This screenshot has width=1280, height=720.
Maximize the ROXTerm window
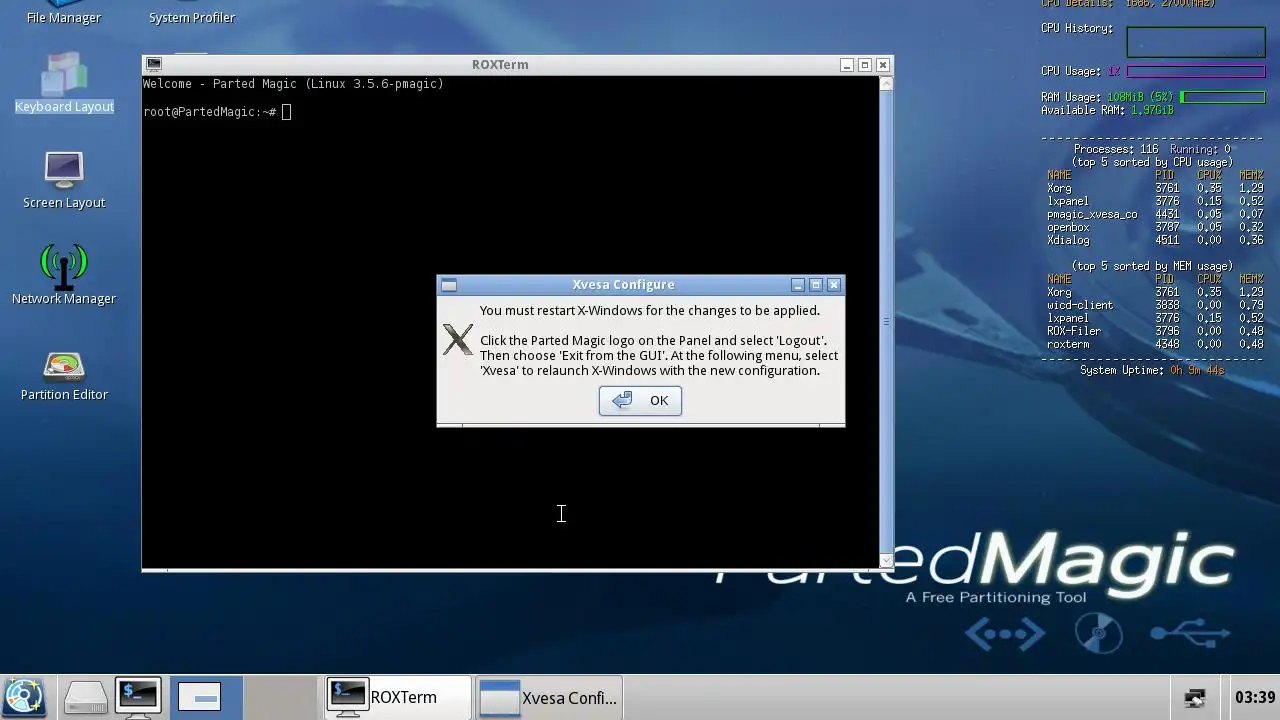pos(865,65)
